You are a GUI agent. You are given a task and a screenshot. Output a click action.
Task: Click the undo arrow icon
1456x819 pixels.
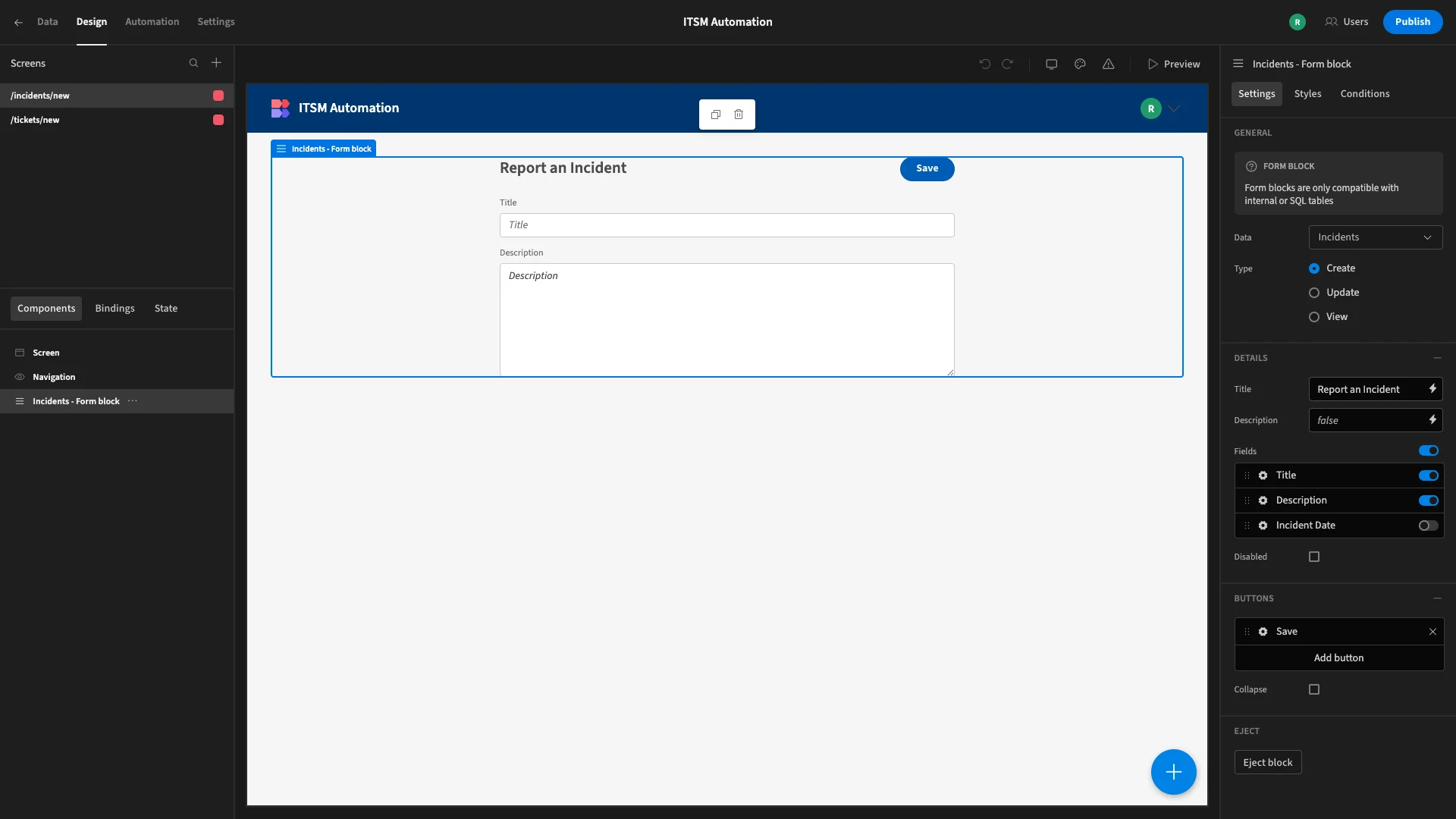[984, 64]
